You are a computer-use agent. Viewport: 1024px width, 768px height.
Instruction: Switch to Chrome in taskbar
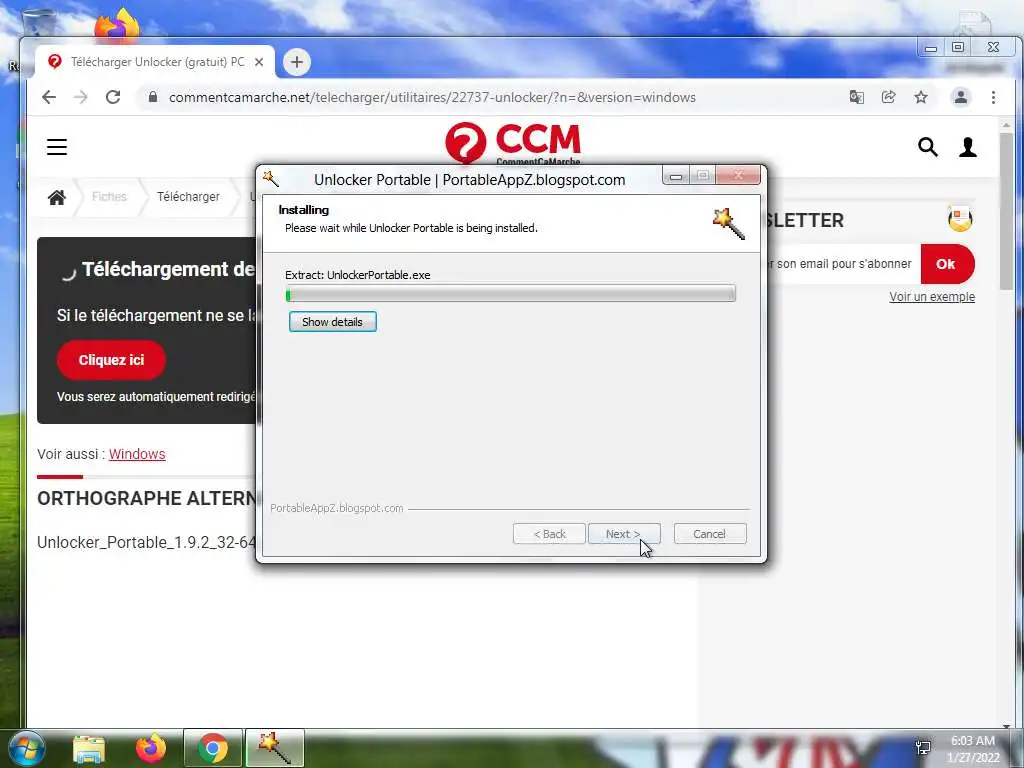[213, 748]
